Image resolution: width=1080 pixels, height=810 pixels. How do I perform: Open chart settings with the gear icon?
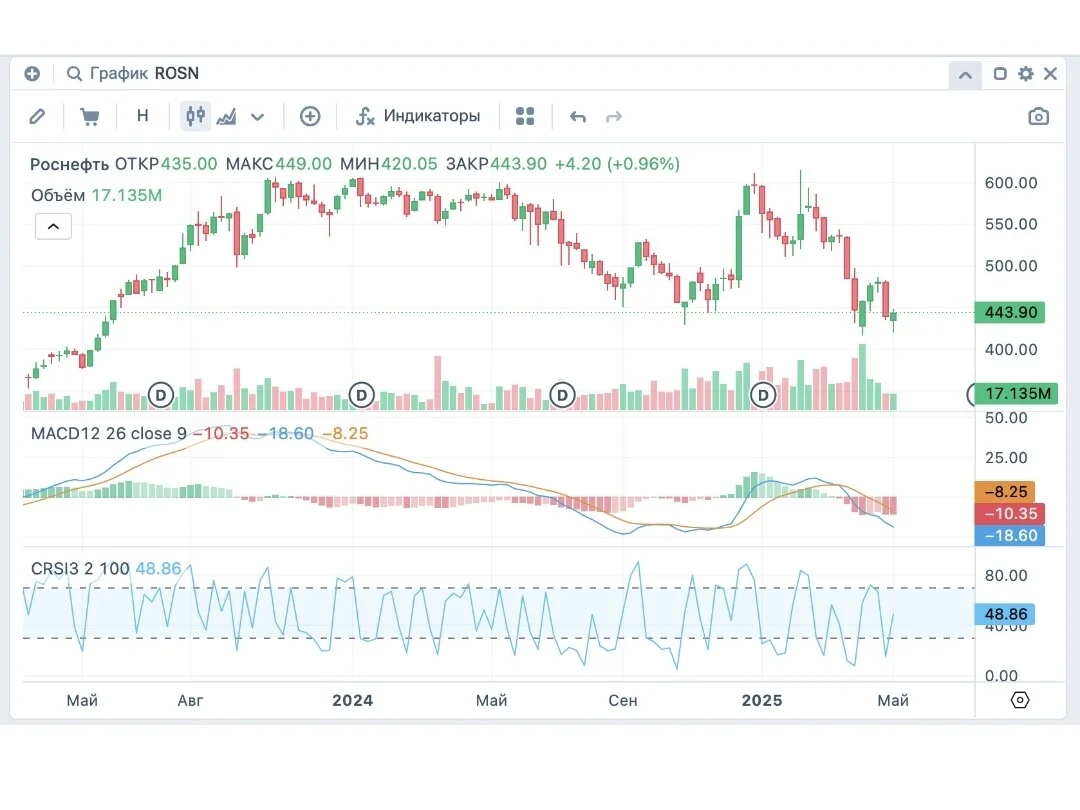(x=1026, y=74)
